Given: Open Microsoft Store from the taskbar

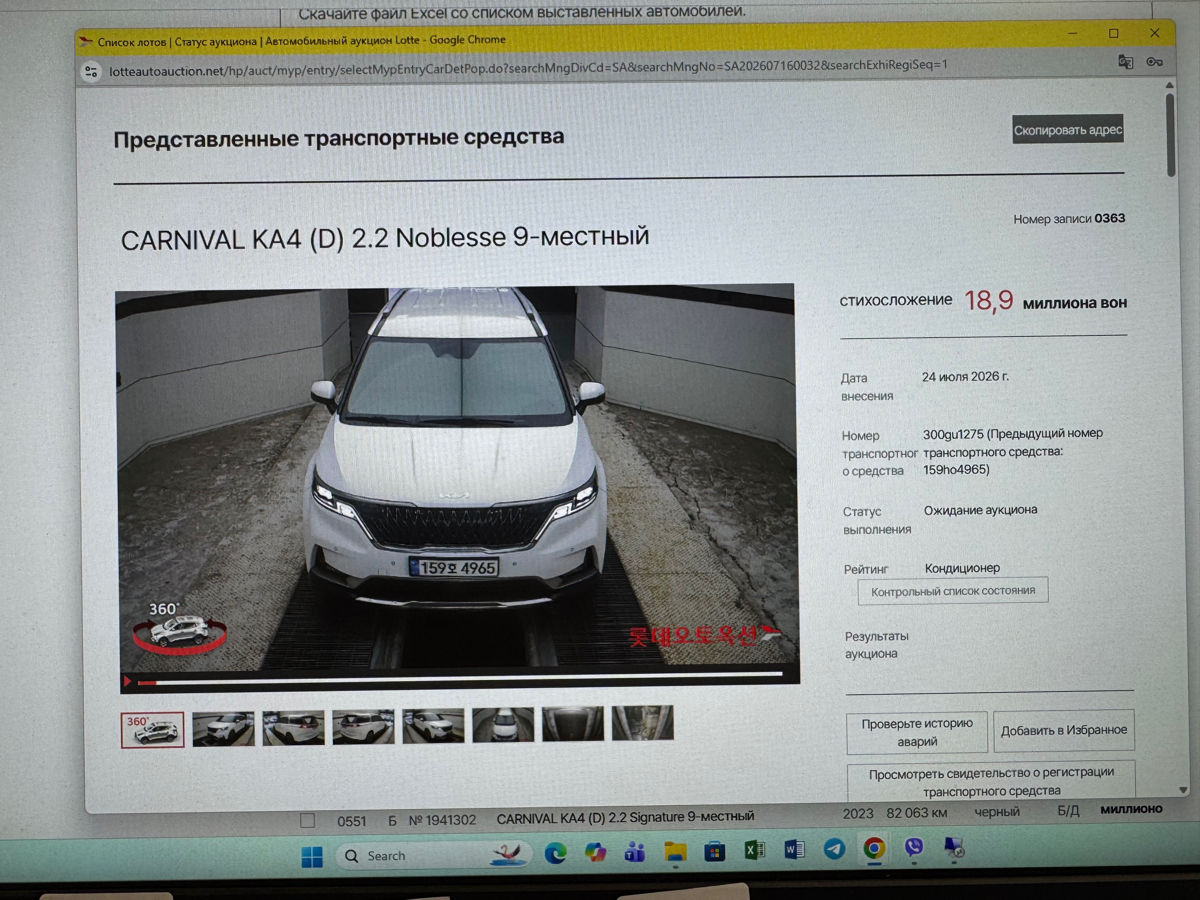Looking at the screenshot, I should click(x=714, y=851).
